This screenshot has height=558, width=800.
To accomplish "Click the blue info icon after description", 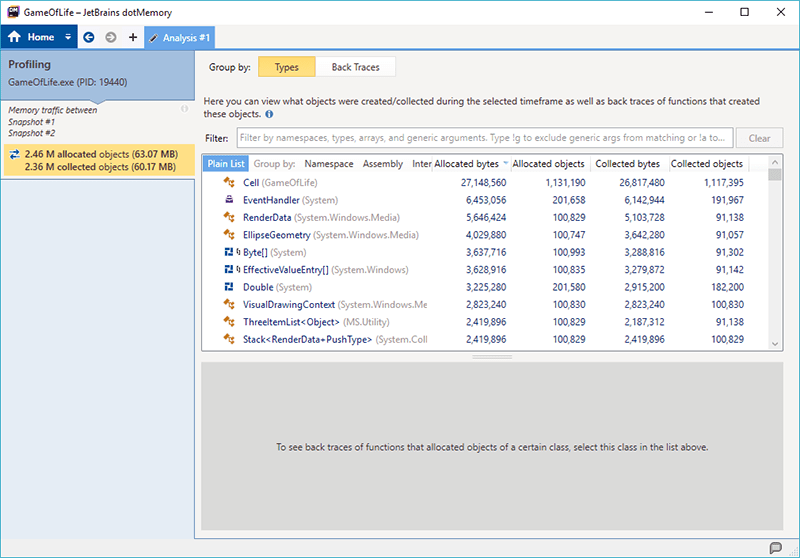I will pos(269,114).
